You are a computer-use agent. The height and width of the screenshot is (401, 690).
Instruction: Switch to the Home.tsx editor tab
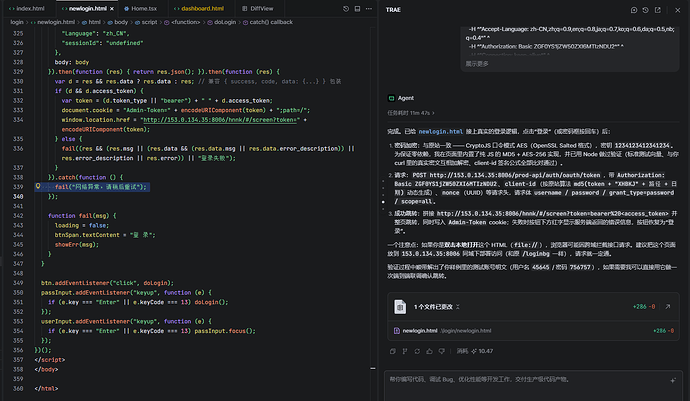click(x=140, y=8)
